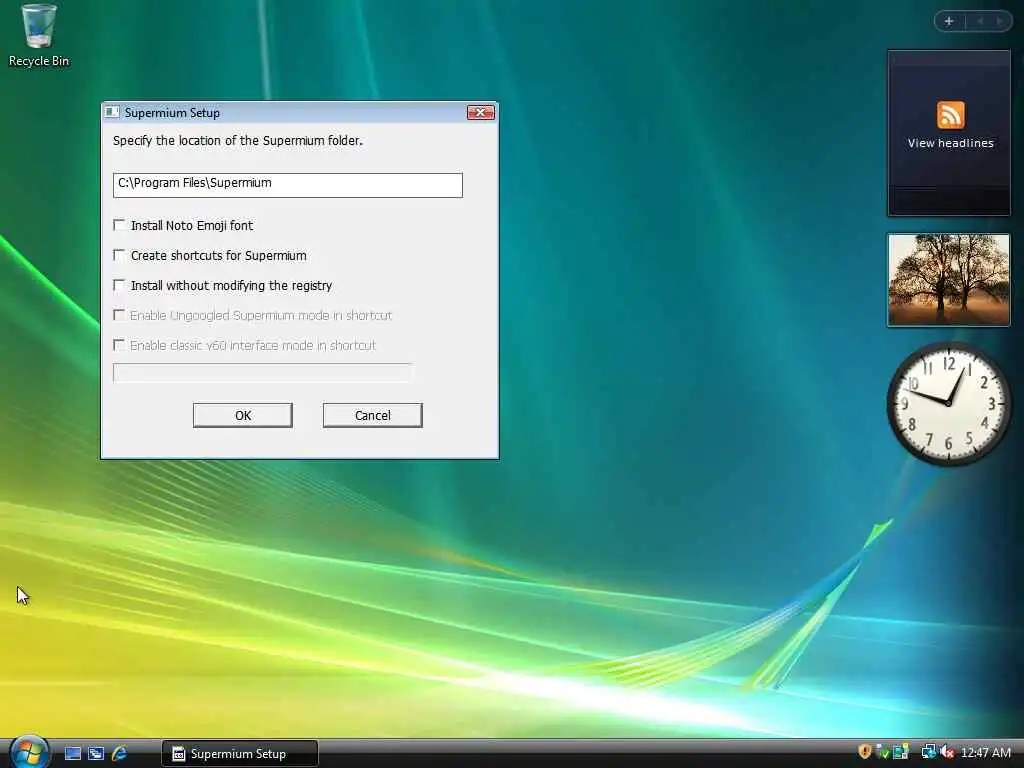Close the Supermium Setup dialog

481,112
